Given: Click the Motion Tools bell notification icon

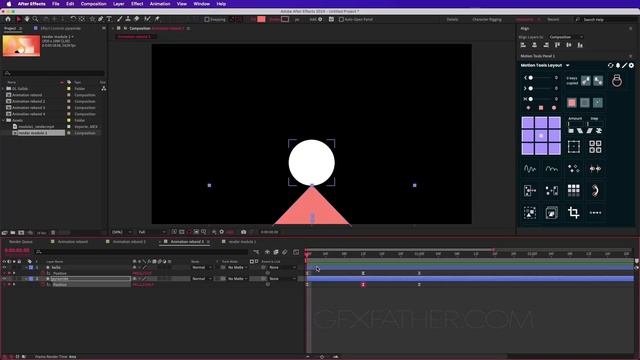Looking at the screenshot, I should click(618, 65).
